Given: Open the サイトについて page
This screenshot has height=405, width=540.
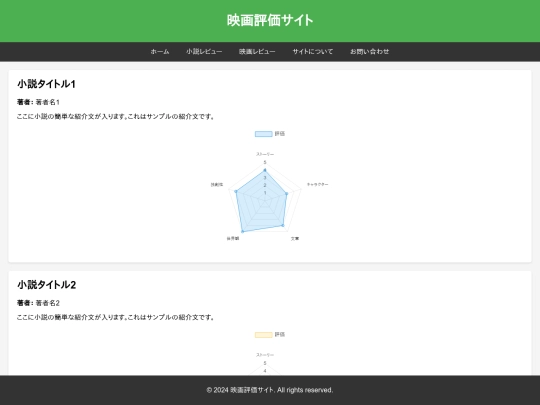Looking at the screenshot, I should (x=313, y=52).
